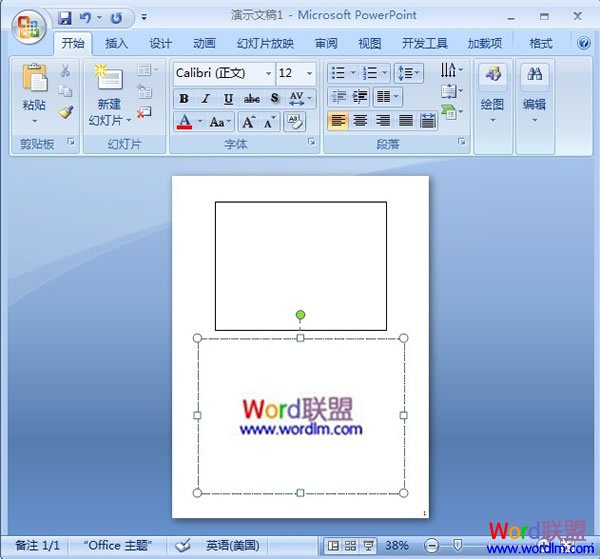Screen dimensions: 600x559
Task: Increase the list indent level
Action: coord(359,96)
